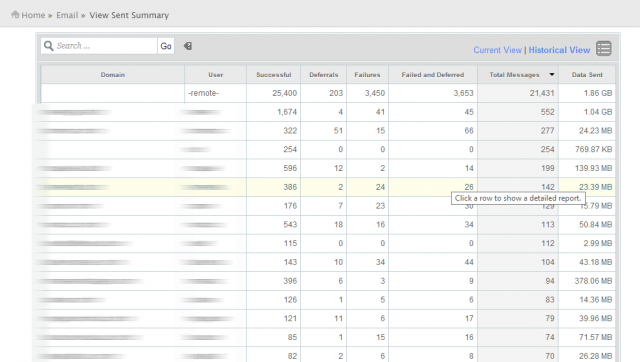Click the 203 deferrals cell
Image resolution: width=640 pixels, height=362 pixels.
pyautogui.click(x=324, y=93)
